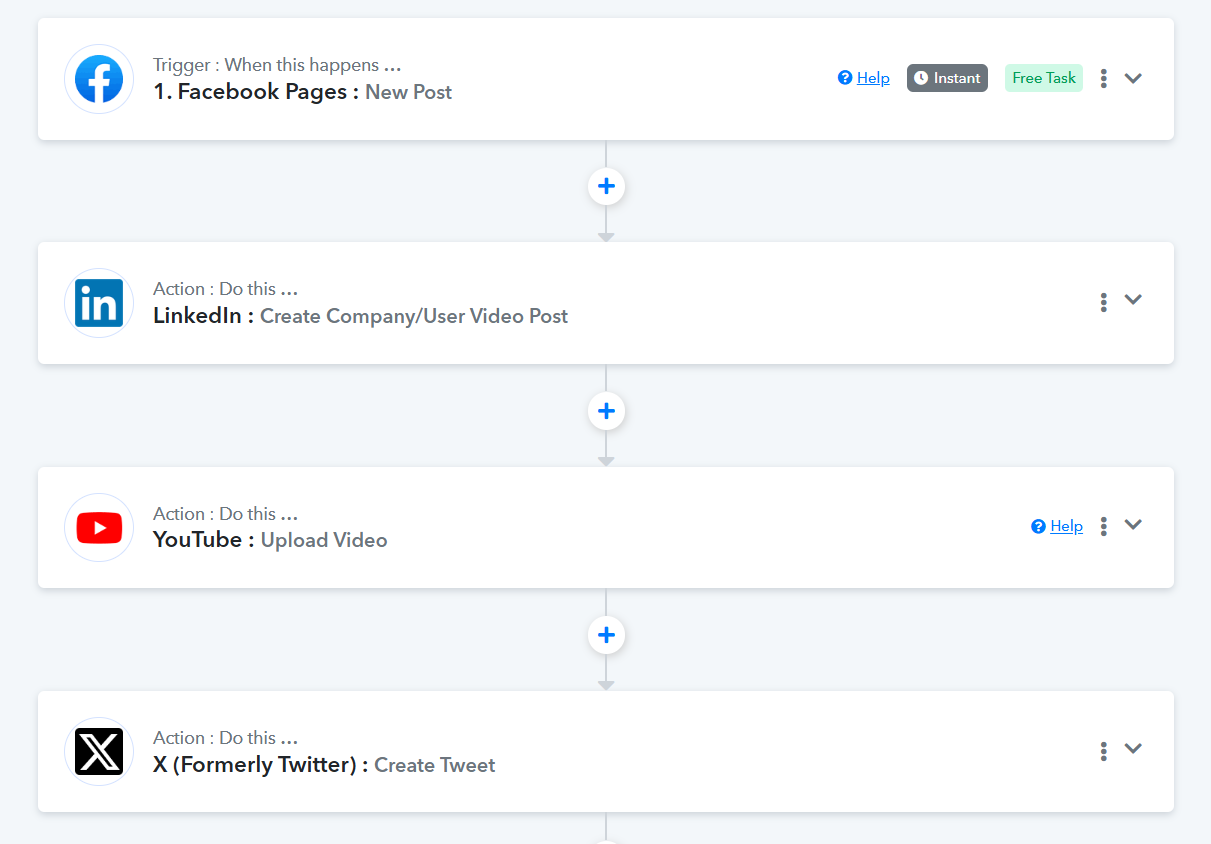
Task: Expand the Facebook Pages trigger step
Action: click(x=1133, y=78)
